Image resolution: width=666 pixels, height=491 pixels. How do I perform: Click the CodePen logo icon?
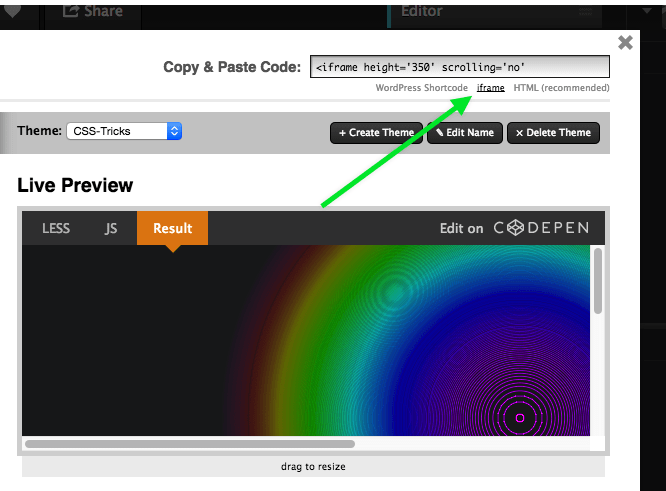pyautogui.click(x=516, y=228)
